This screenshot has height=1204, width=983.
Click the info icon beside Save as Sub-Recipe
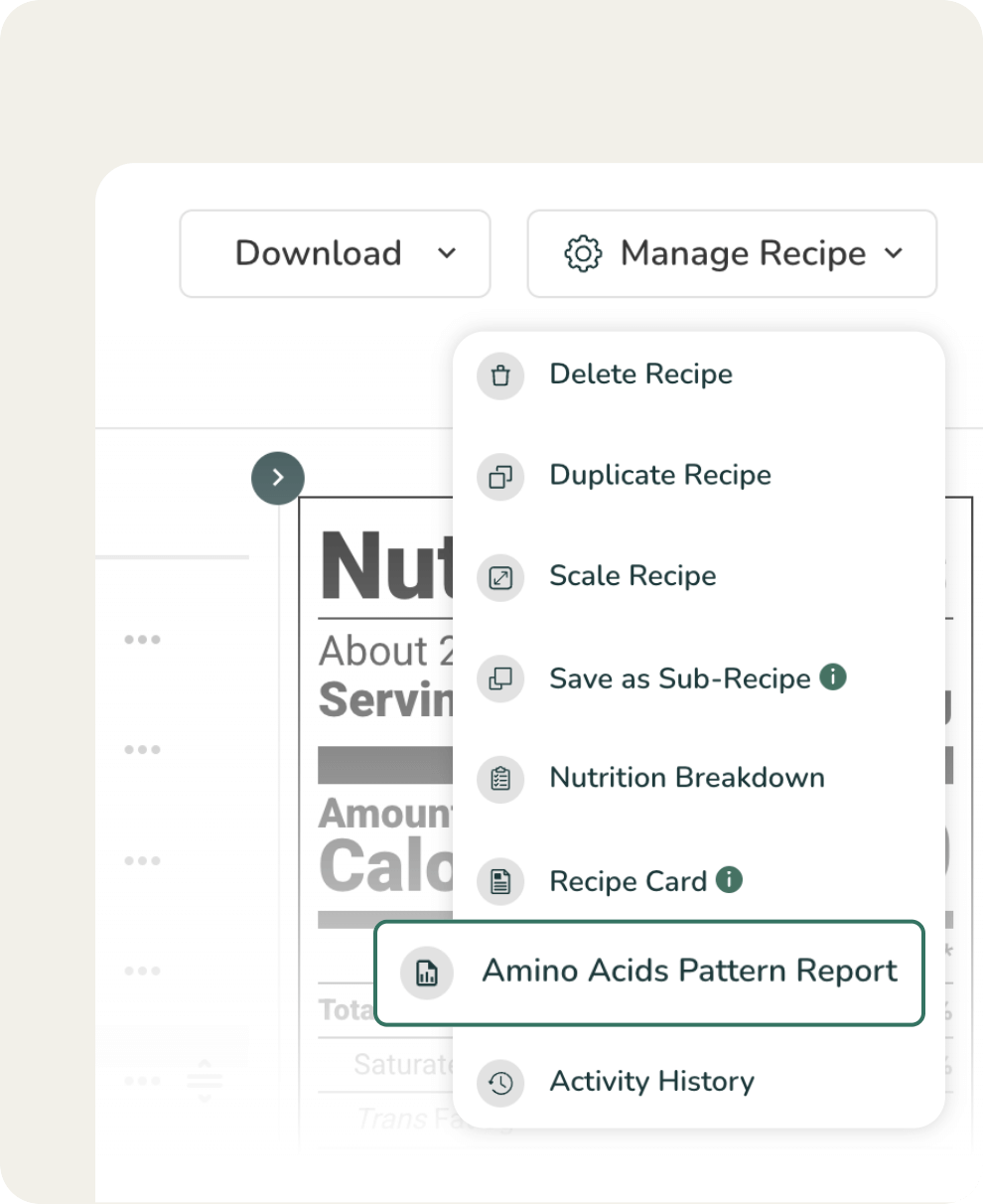(x=833, y=677)
